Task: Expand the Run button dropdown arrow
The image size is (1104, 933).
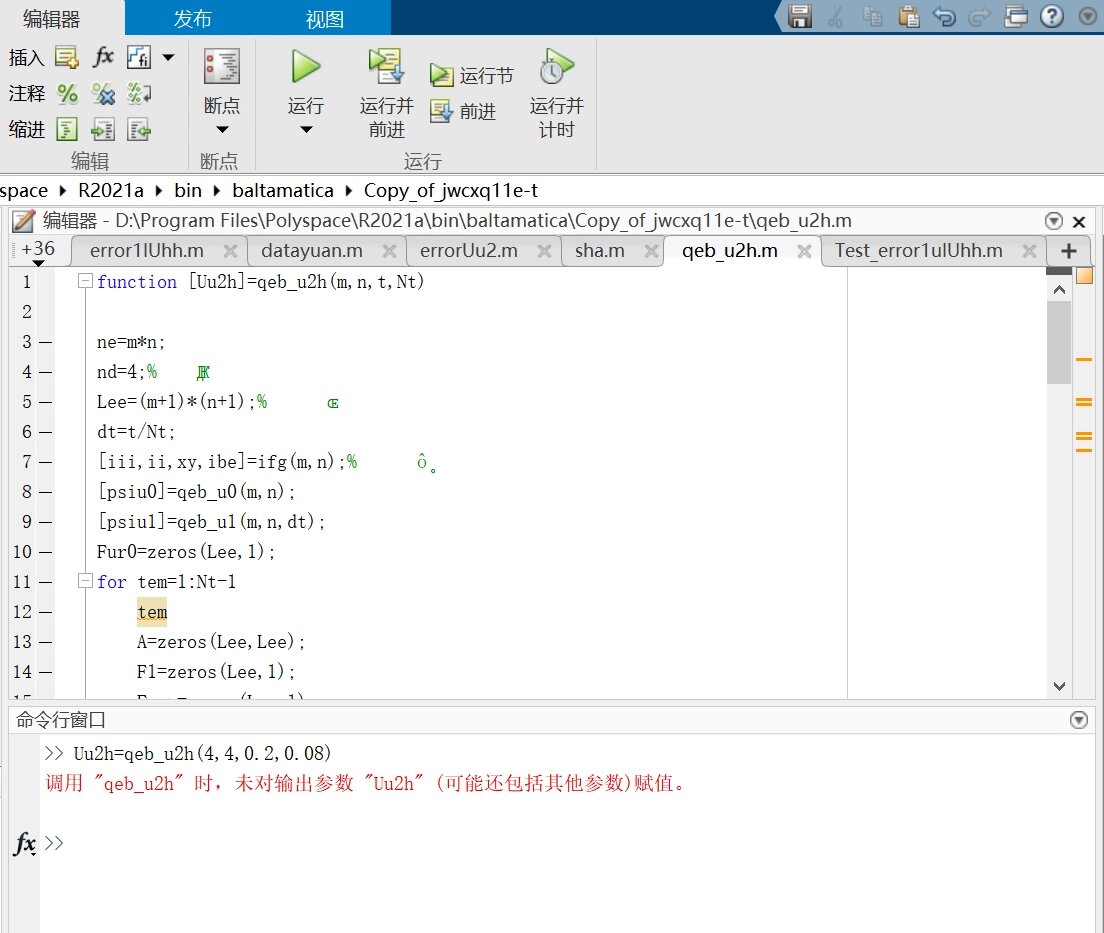Action: click(x=306, y=130)
